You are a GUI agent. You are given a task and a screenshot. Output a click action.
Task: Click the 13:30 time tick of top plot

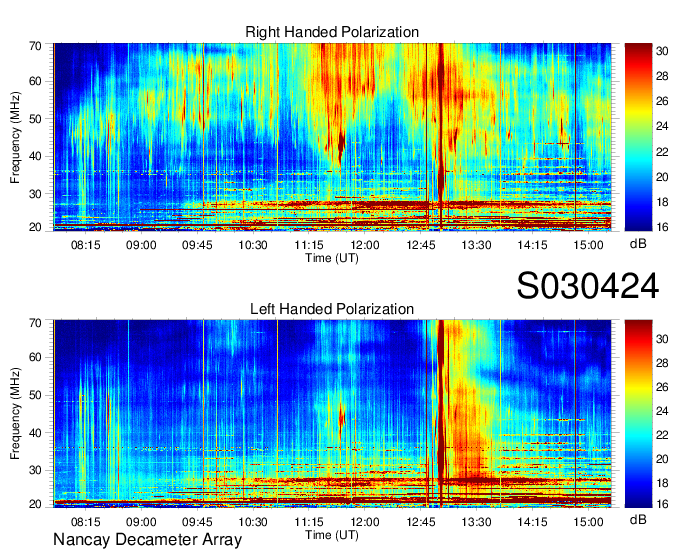click(x=476, y=245)
